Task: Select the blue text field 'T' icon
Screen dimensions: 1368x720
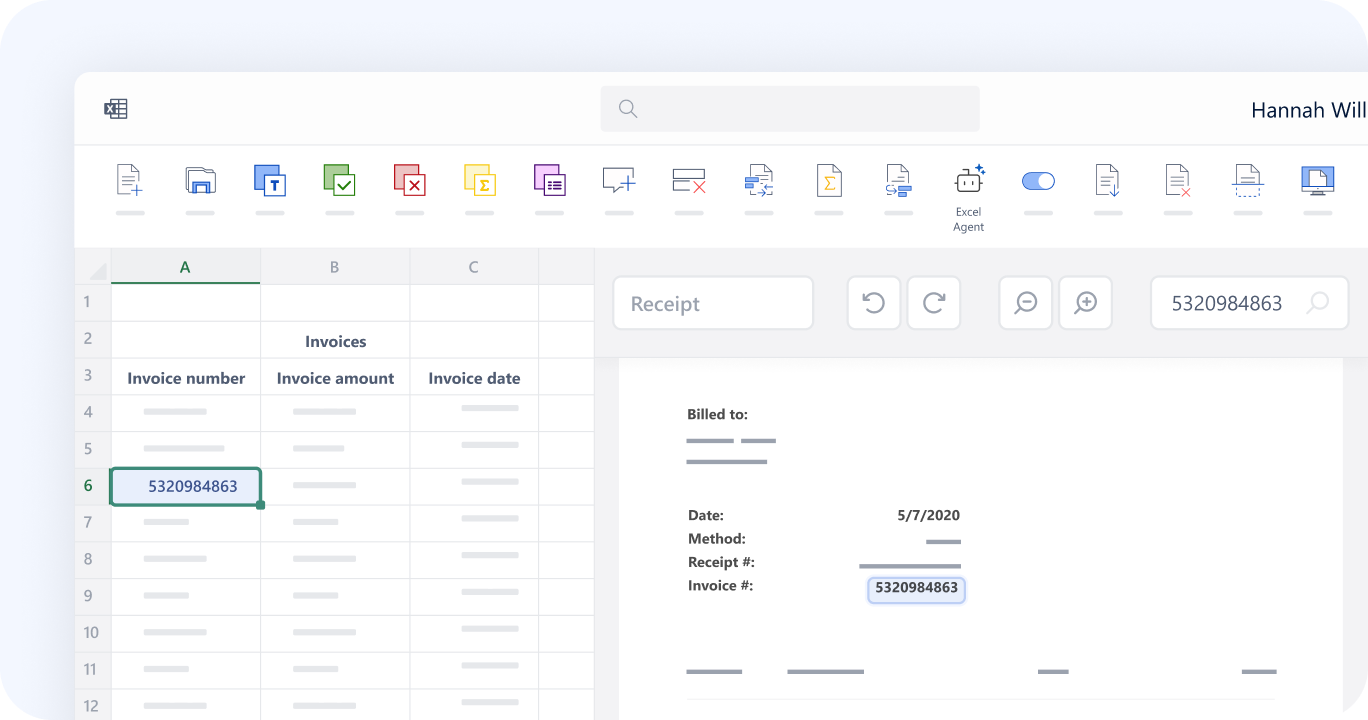Action: 270,181
